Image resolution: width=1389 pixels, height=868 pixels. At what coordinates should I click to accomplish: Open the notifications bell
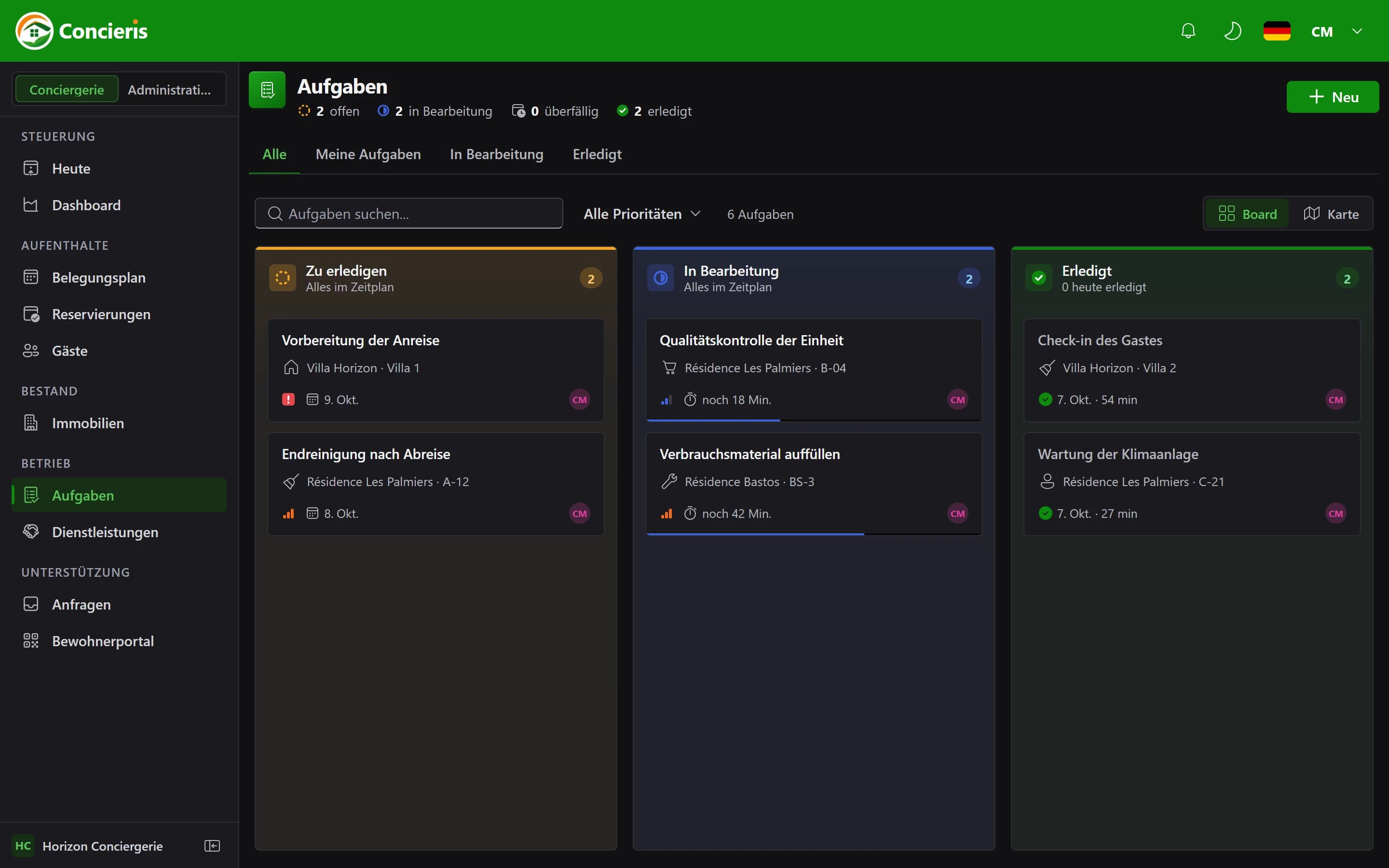coord(1188,31)
